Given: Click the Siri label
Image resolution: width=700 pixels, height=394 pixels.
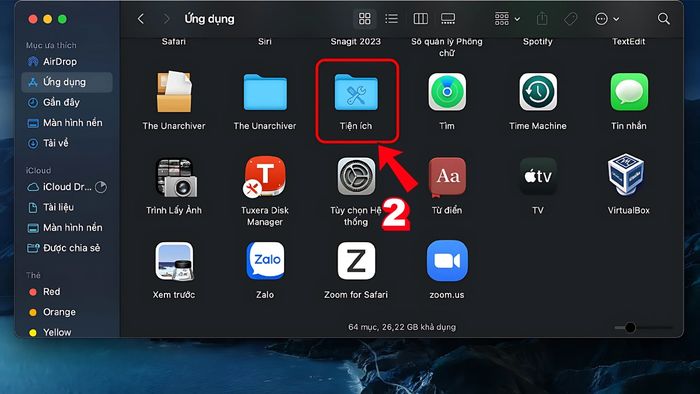Looking at the screenshot, I should pos(265,41).
